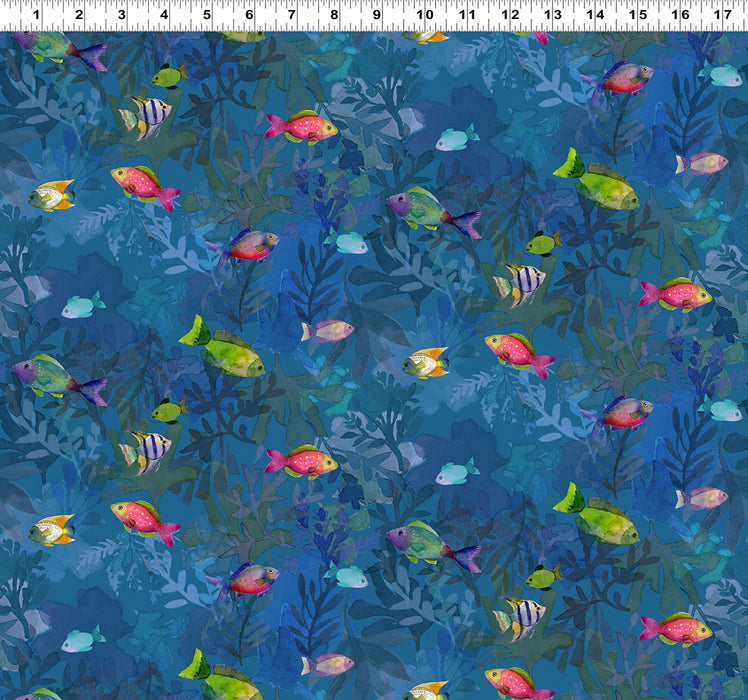Click the number 7 on the ruler
Image resolution: width=748 pixels, height=700 pixels.
click(291, 15)
